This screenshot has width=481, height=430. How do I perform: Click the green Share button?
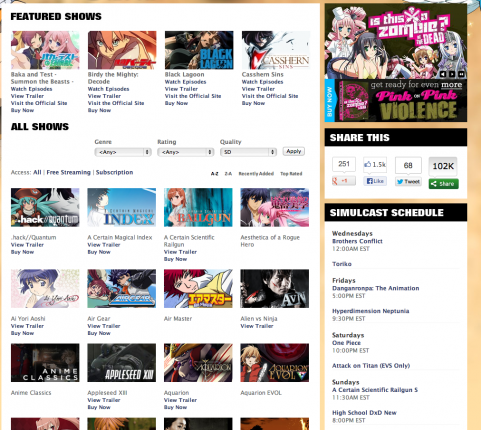coord(443,184)
